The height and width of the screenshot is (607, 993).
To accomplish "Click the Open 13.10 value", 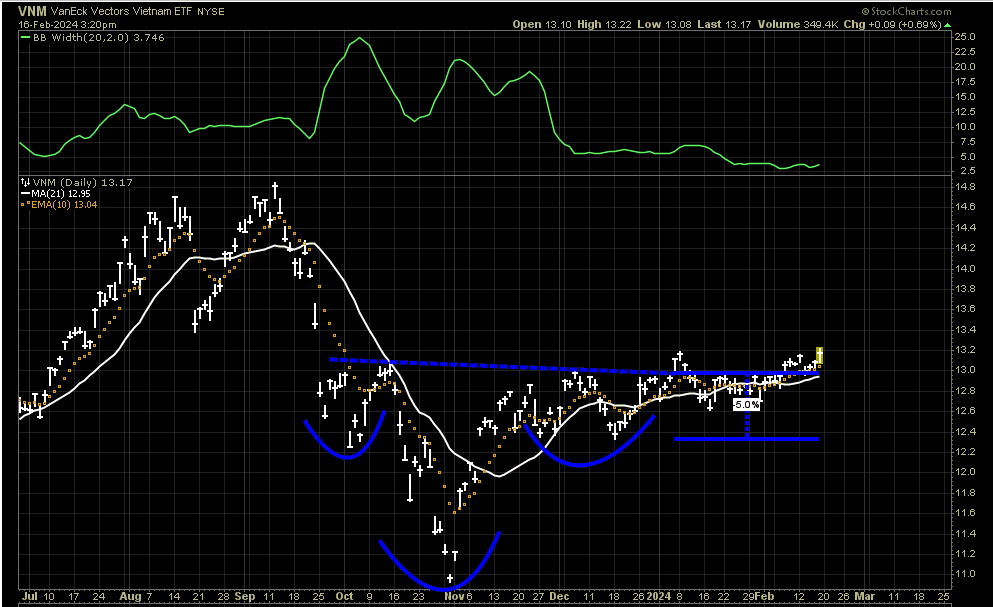I will [541, 24].
